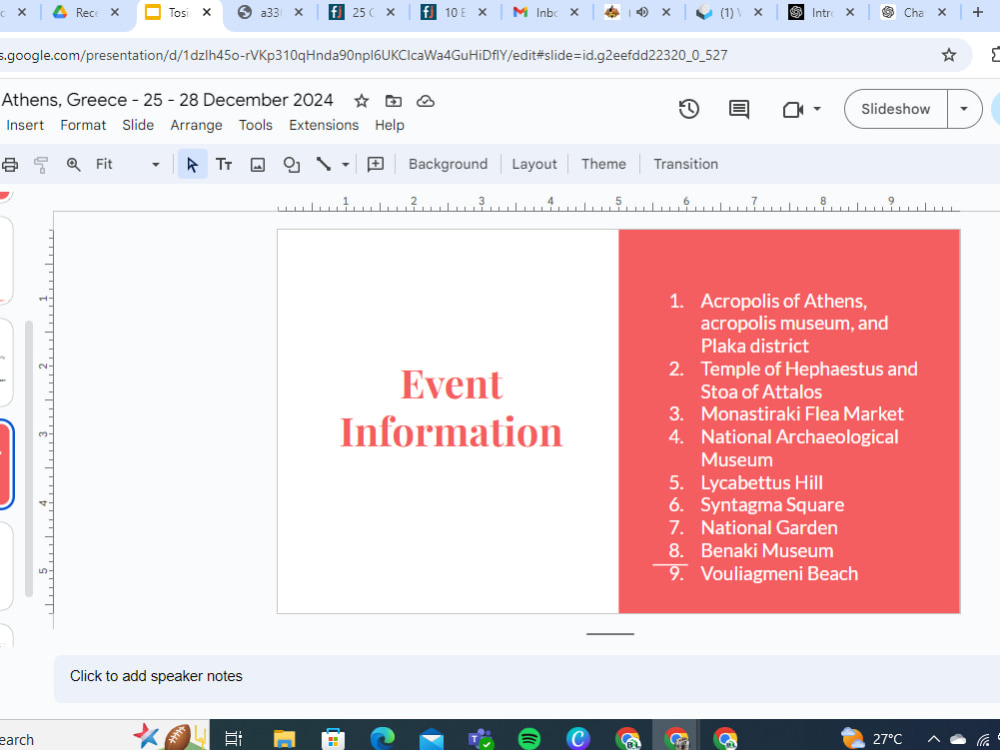Open Microsoft Store from taskbar
Screen dimensions: 1000x750
pyautogui.click(x=332, y=739)
